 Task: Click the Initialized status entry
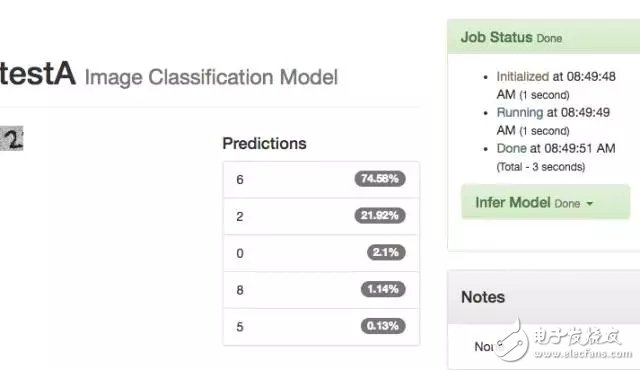[556, 85]
